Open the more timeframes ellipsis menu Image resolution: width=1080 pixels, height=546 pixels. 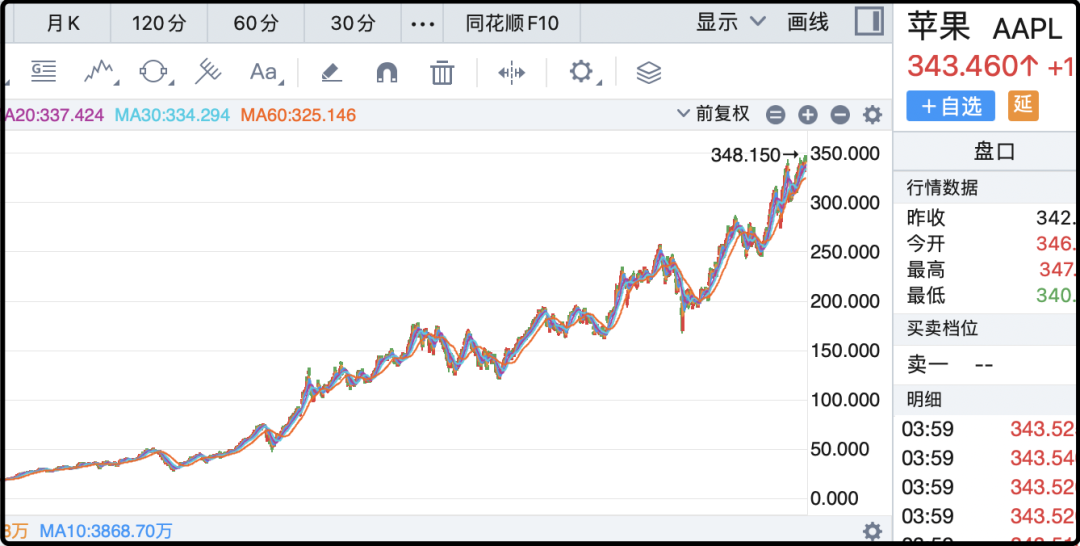422,23
